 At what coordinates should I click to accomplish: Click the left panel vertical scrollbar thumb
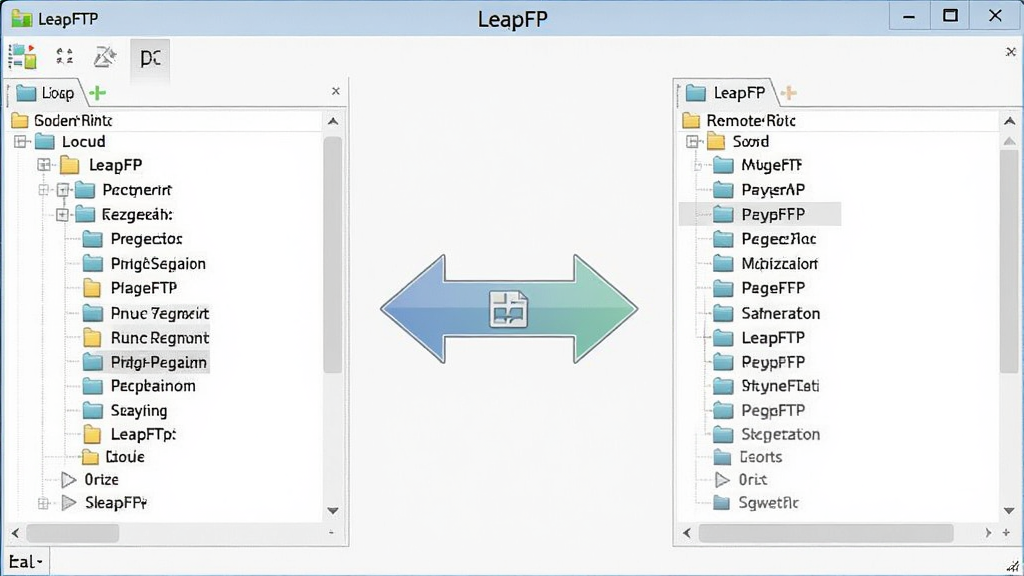pos(333,255)
